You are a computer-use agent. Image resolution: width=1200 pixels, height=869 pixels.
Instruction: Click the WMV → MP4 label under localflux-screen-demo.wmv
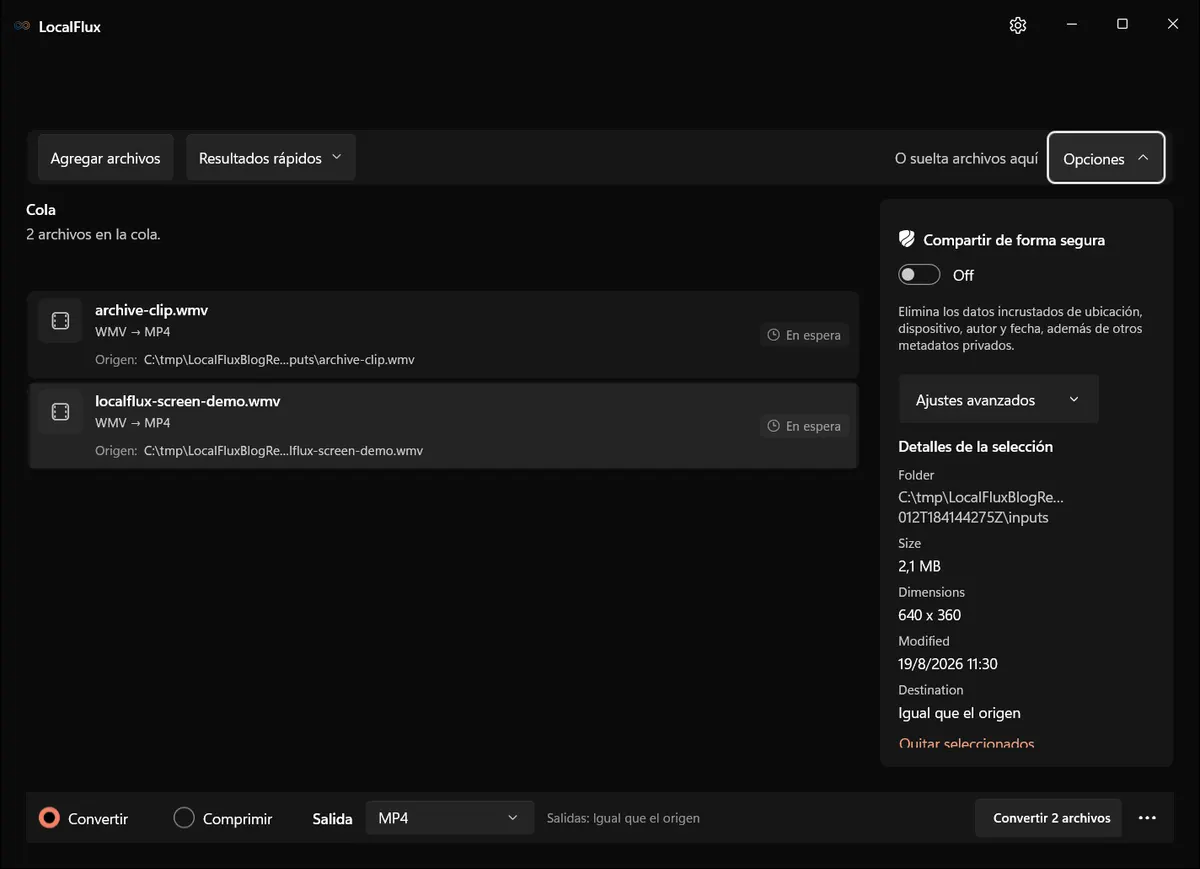(x=133, y=423)
